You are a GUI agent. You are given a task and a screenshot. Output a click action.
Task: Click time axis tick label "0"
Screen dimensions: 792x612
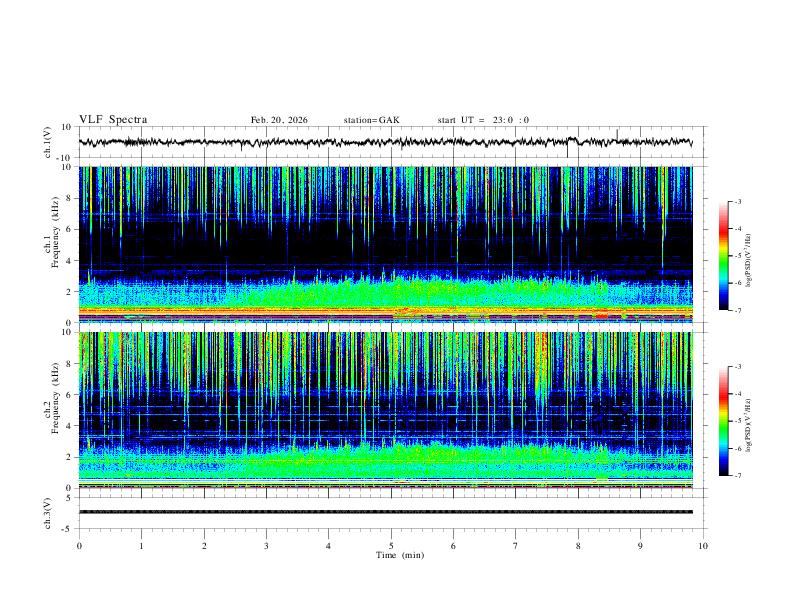tap(79, 546)
